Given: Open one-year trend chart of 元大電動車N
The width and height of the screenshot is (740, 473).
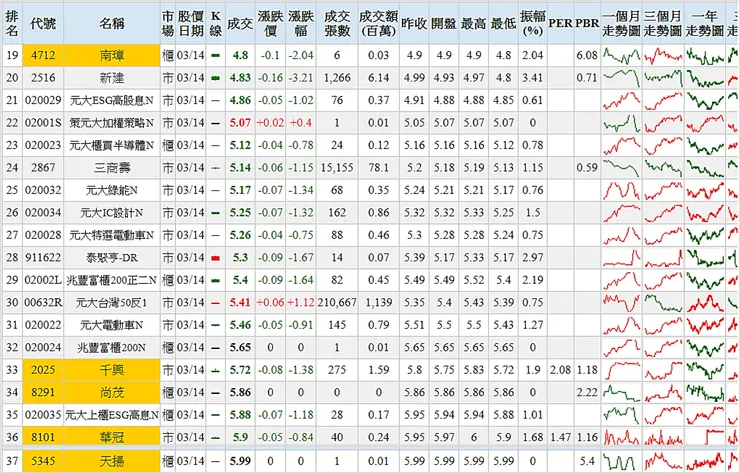Looking at the screenshot, I should tap(705, 325).
